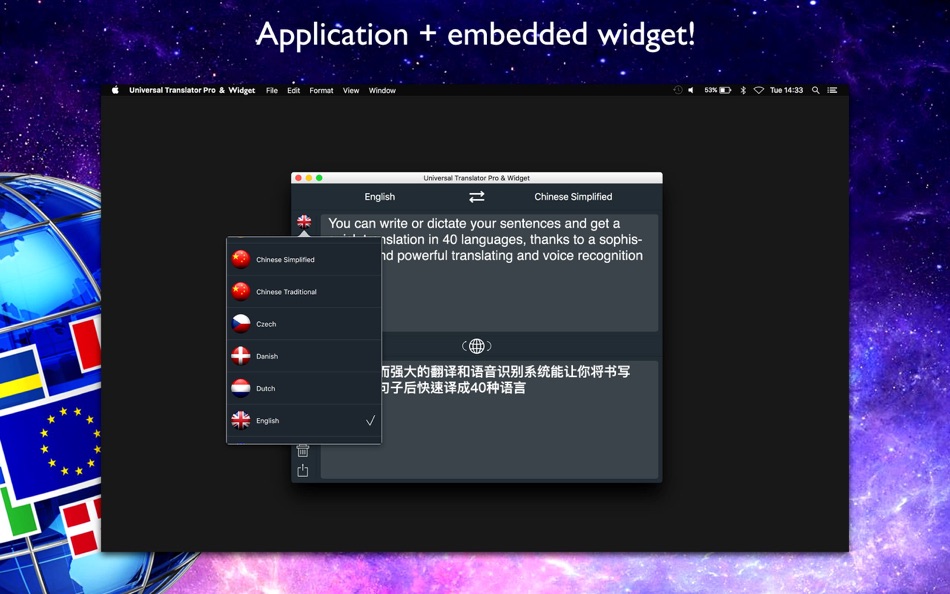Click the Wi-Fi status icon
The height and width of the screenshot is (594, 950).
tap(759, 90)
